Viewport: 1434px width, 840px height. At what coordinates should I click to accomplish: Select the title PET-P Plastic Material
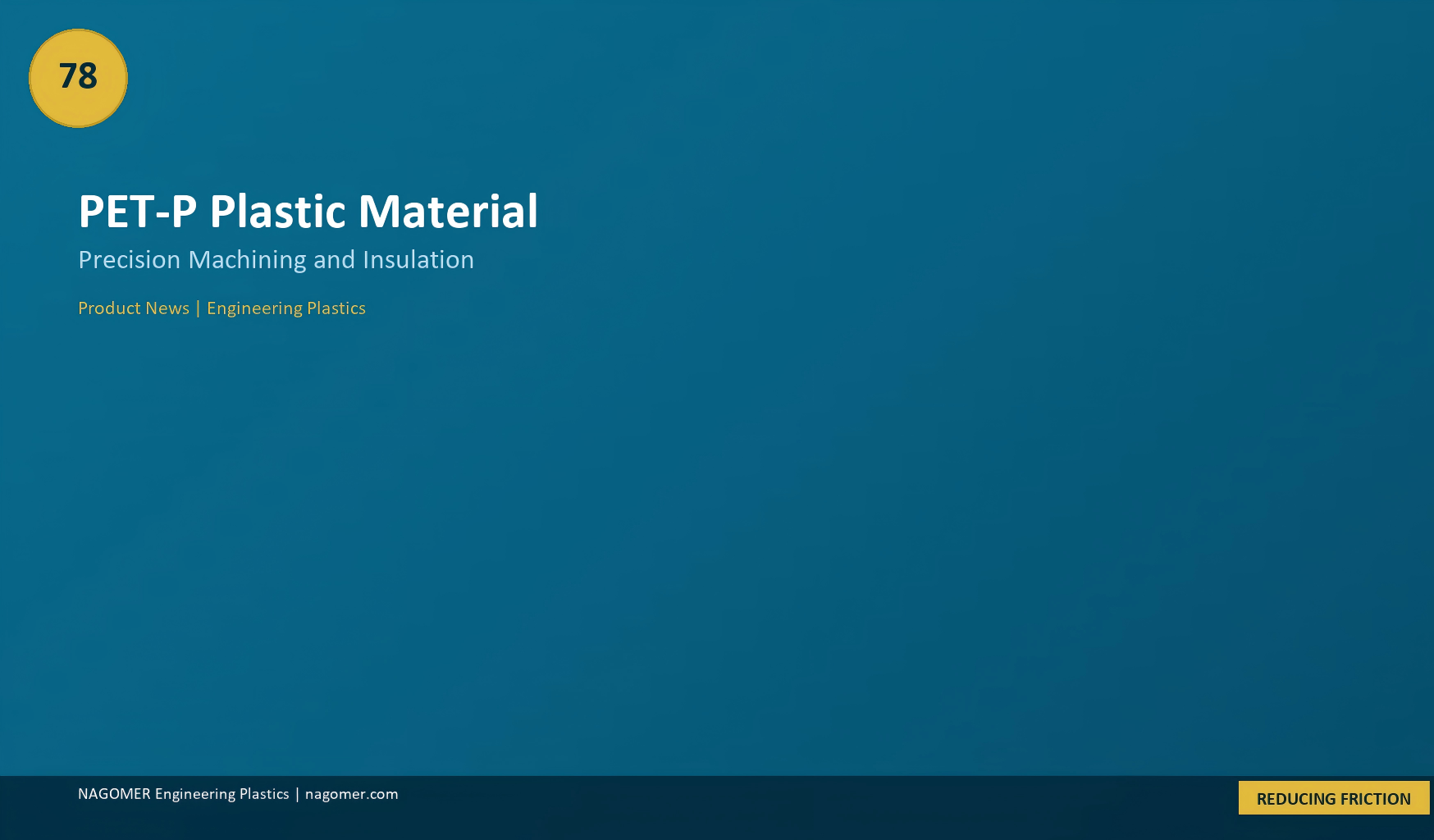[308, 212]
